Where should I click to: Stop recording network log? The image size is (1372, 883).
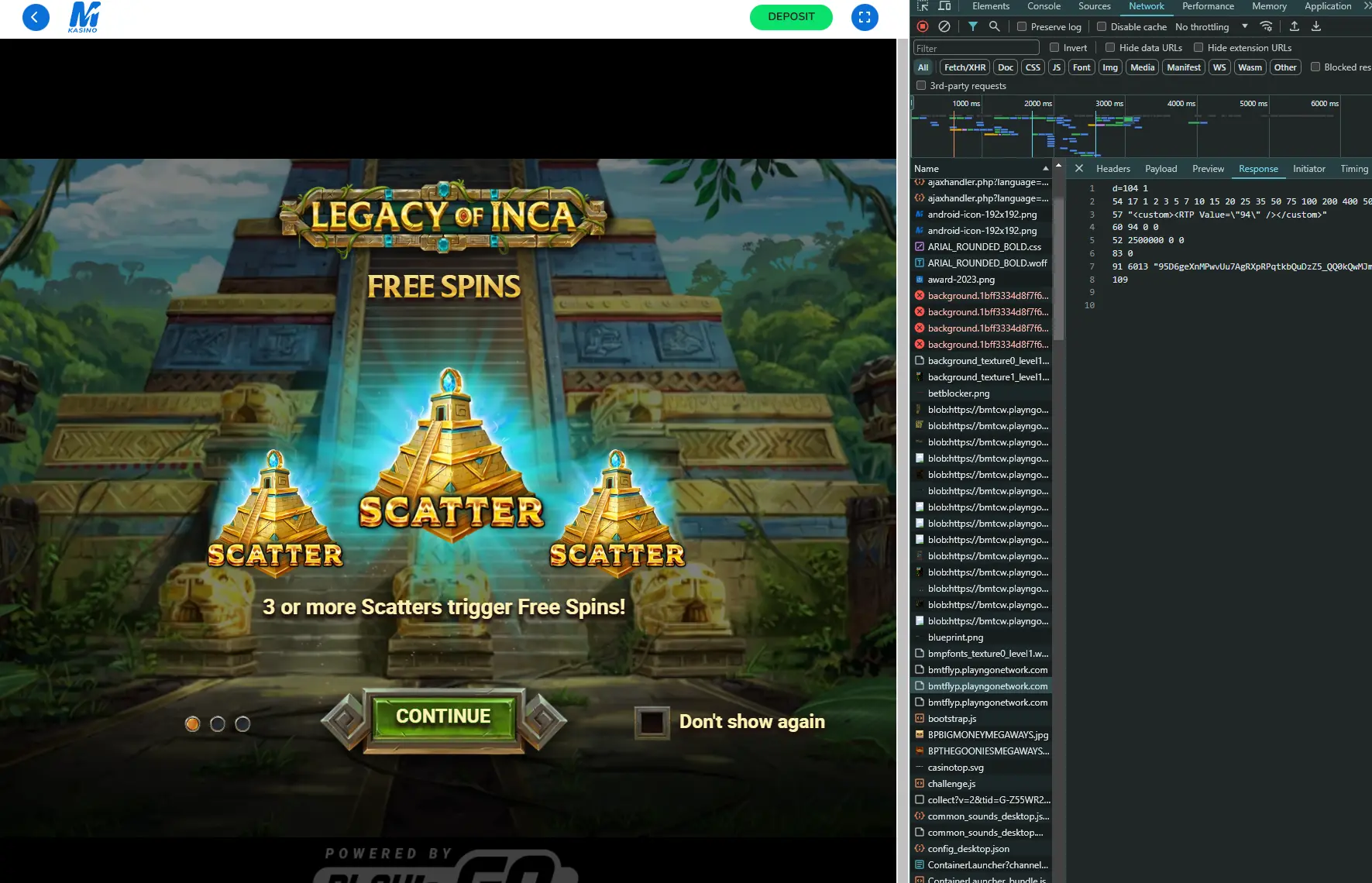[x=922, y=26]
